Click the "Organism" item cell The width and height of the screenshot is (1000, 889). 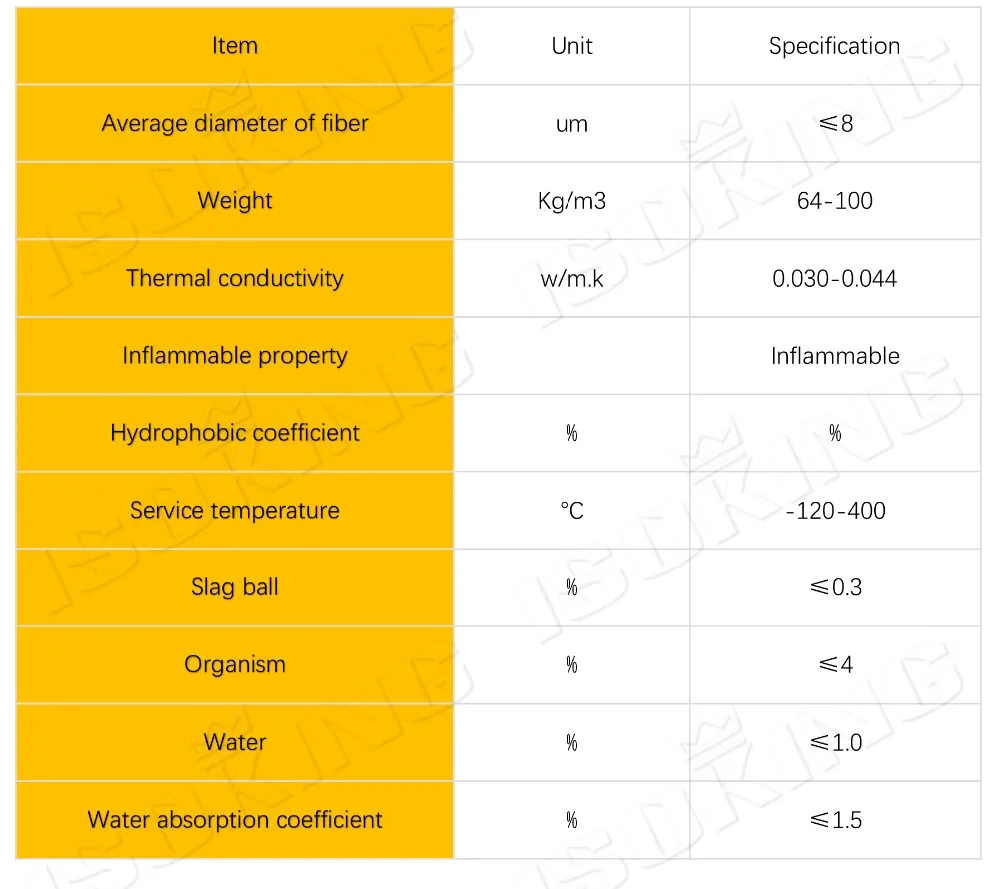click(235, 665)
